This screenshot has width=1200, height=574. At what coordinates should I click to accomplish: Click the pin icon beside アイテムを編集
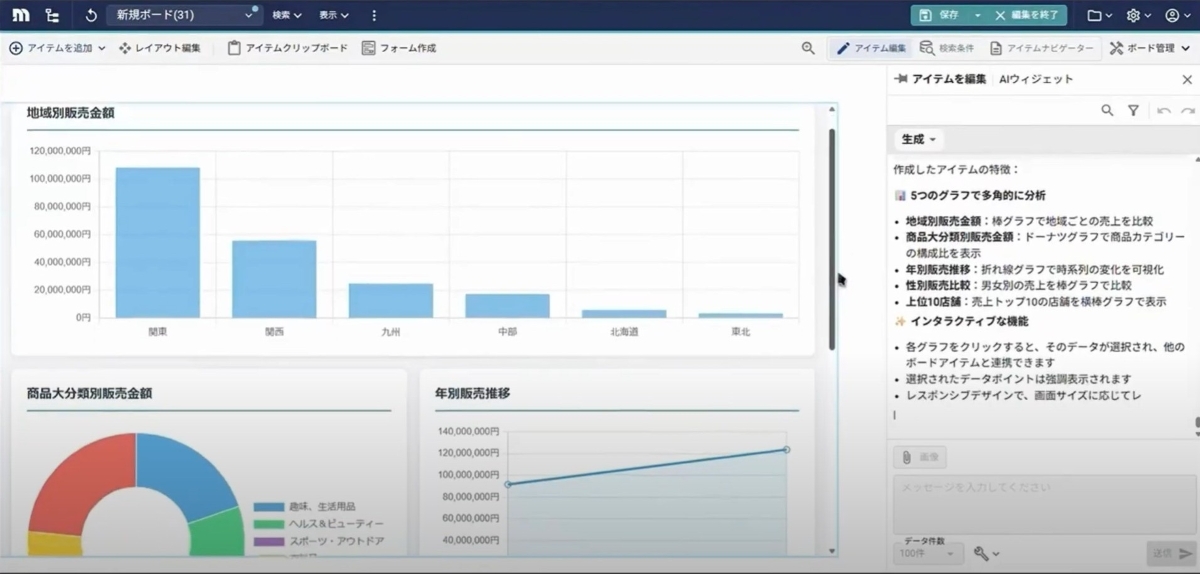point(902,79)
